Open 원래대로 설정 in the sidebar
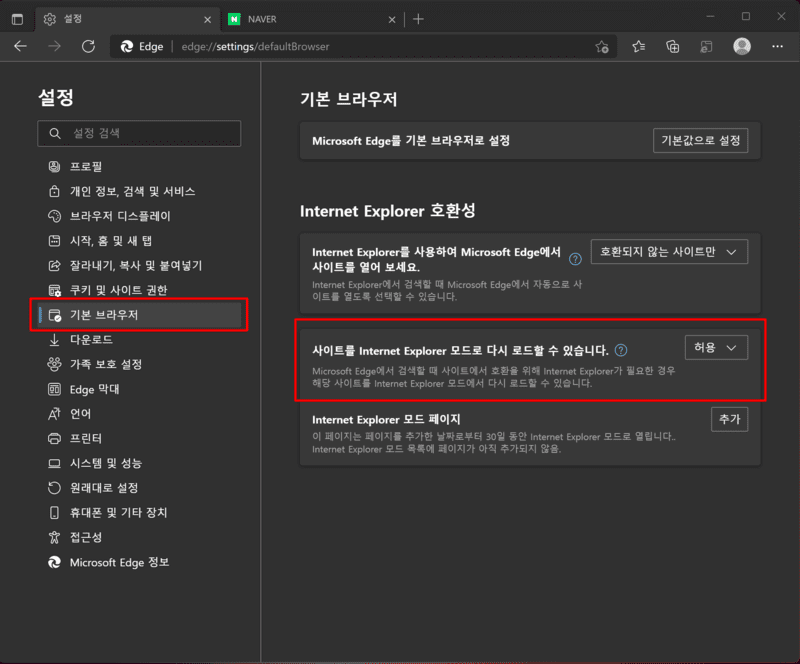Image resolution: width=800 pixels, height=664 pixels. click(139, 488)
